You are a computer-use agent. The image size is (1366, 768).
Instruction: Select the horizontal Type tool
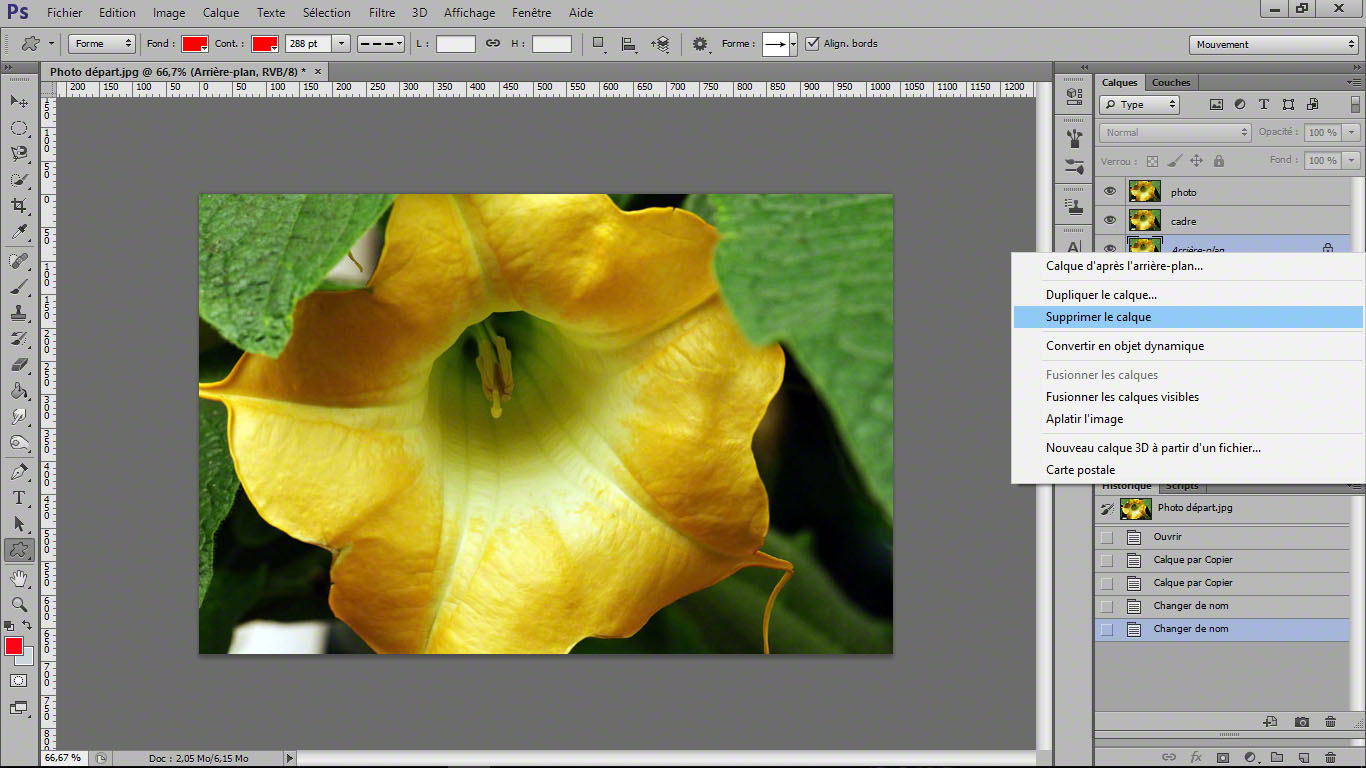pyautogui.click(x=19, y=497)
